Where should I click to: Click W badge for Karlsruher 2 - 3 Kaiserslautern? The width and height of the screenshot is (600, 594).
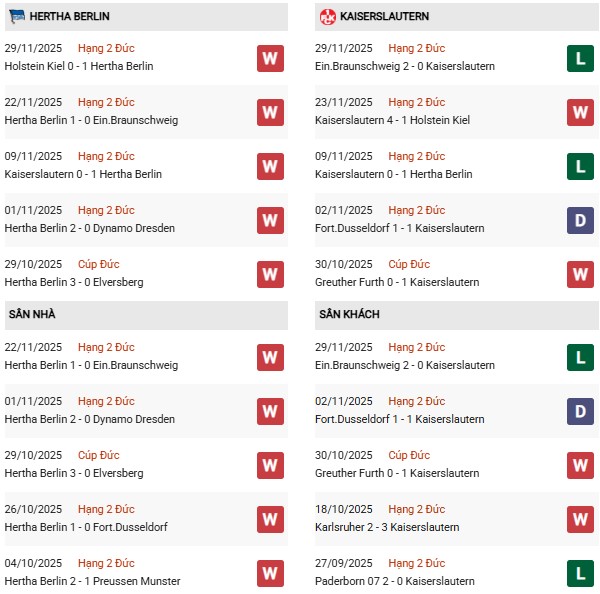coord(580,519)
